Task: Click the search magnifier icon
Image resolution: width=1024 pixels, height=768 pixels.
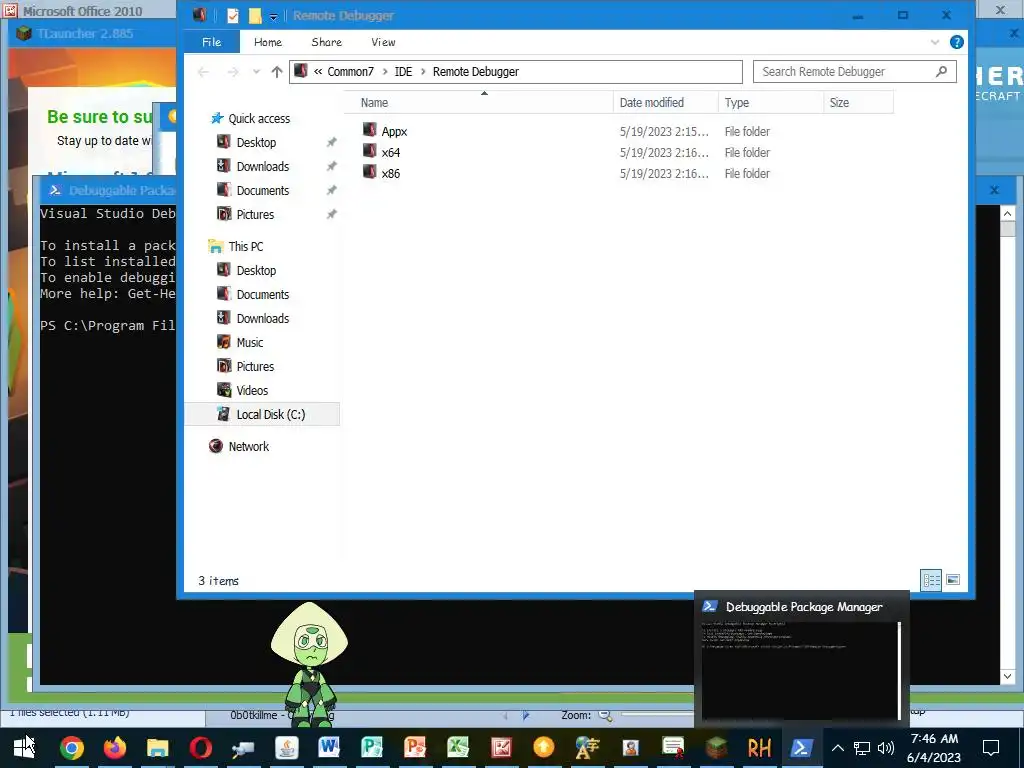Action: click(x=941, y=72)
